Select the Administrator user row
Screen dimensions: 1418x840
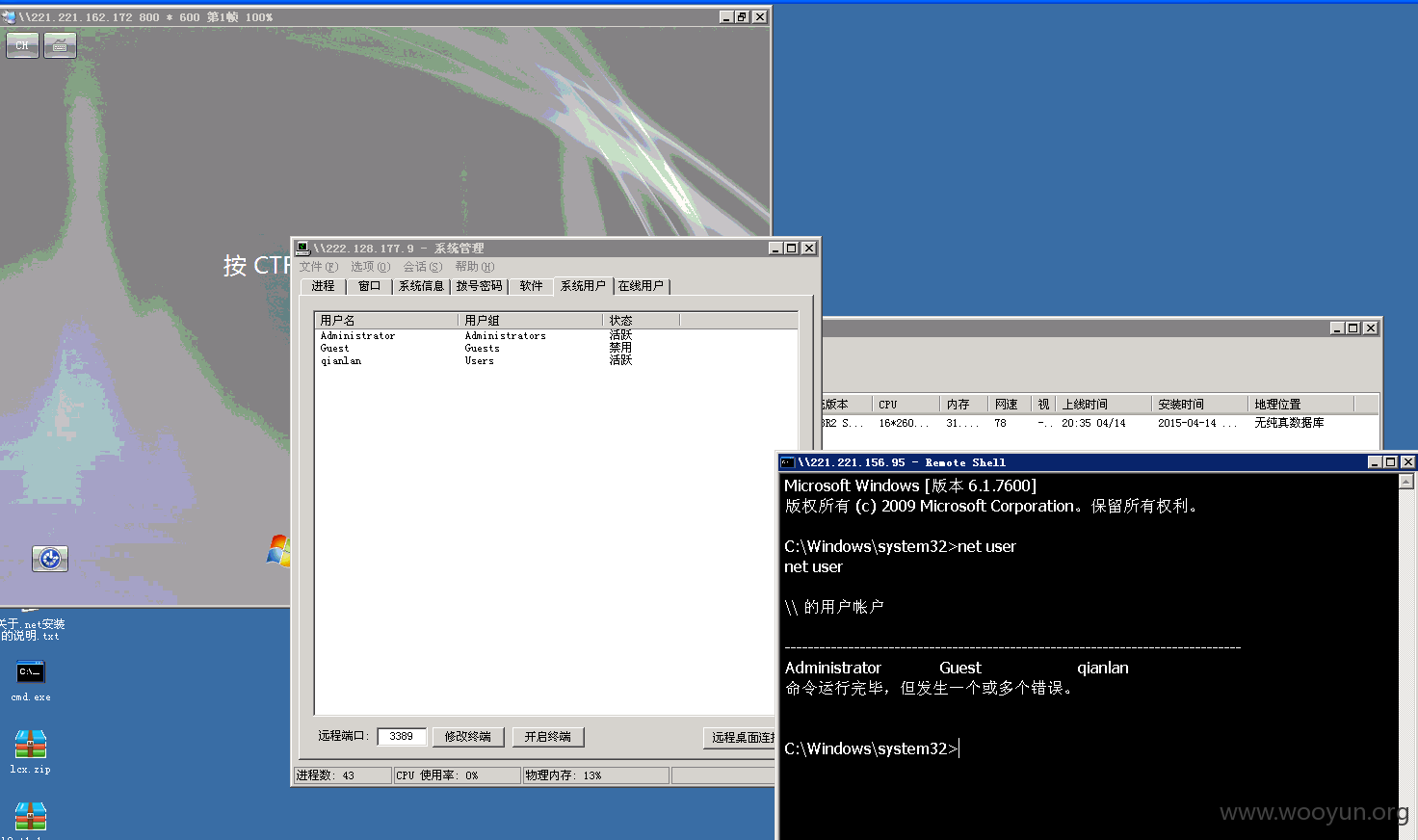point(556,336)
